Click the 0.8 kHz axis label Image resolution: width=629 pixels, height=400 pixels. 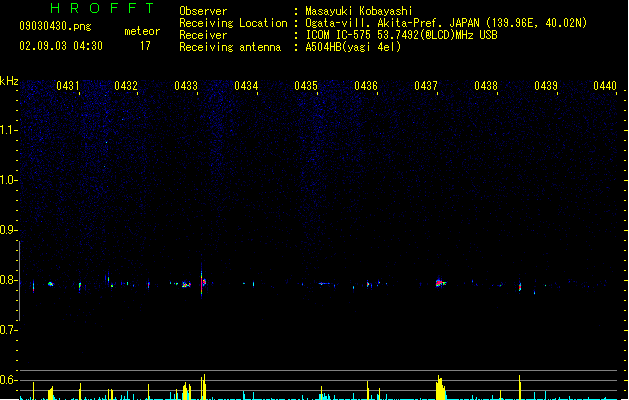[8, 280]
